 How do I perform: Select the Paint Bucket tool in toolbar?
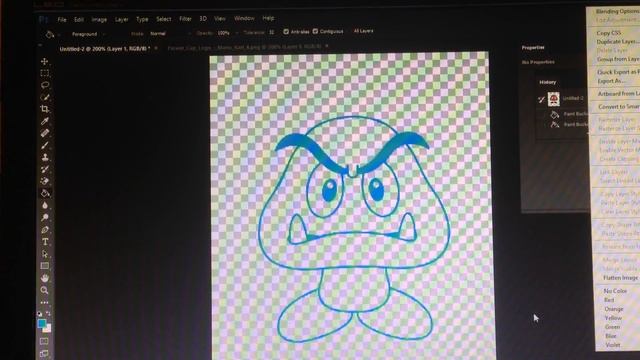[x=44, y=193]
